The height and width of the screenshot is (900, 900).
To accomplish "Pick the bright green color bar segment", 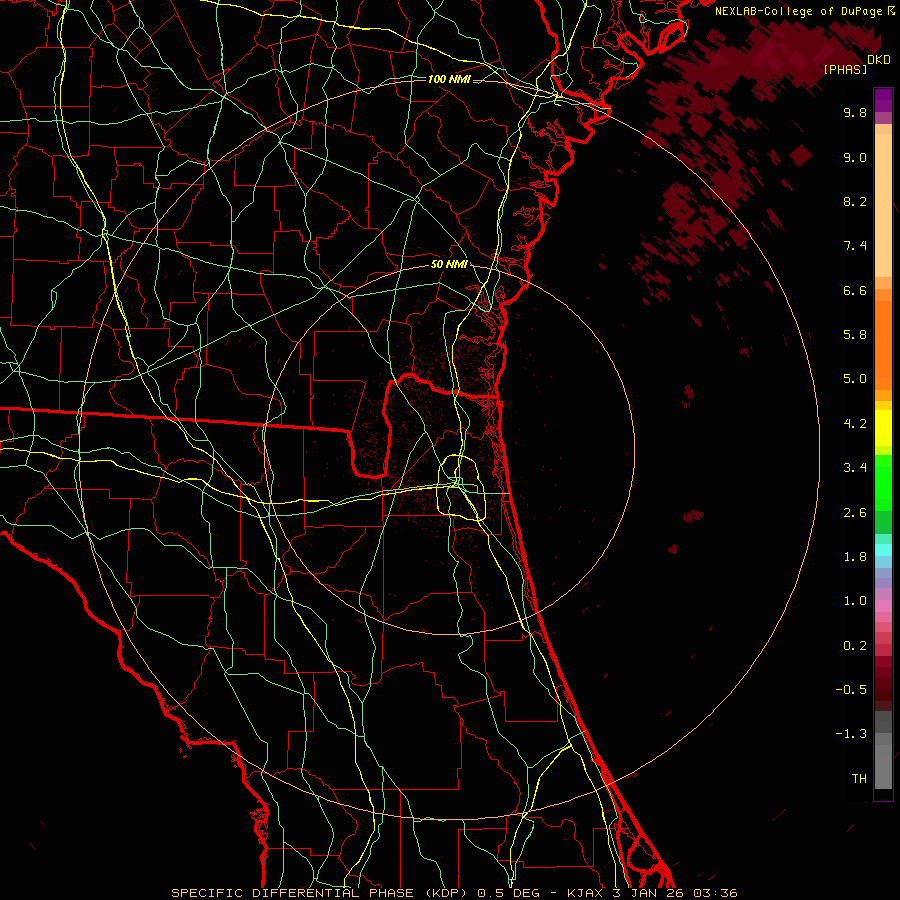I will click(883, 482).
